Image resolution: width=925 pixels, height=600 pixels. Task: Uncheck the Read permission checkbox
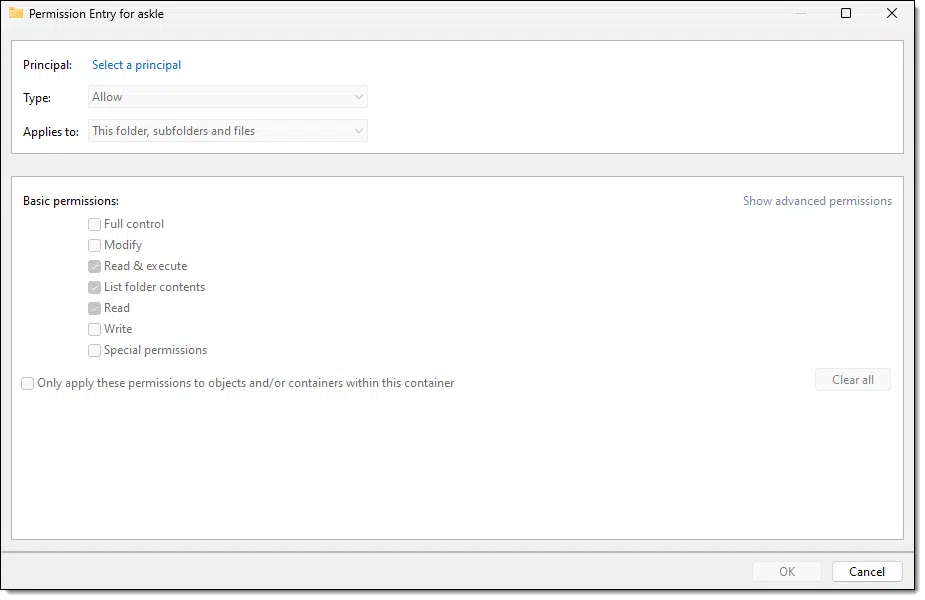[x=94, y=309]
